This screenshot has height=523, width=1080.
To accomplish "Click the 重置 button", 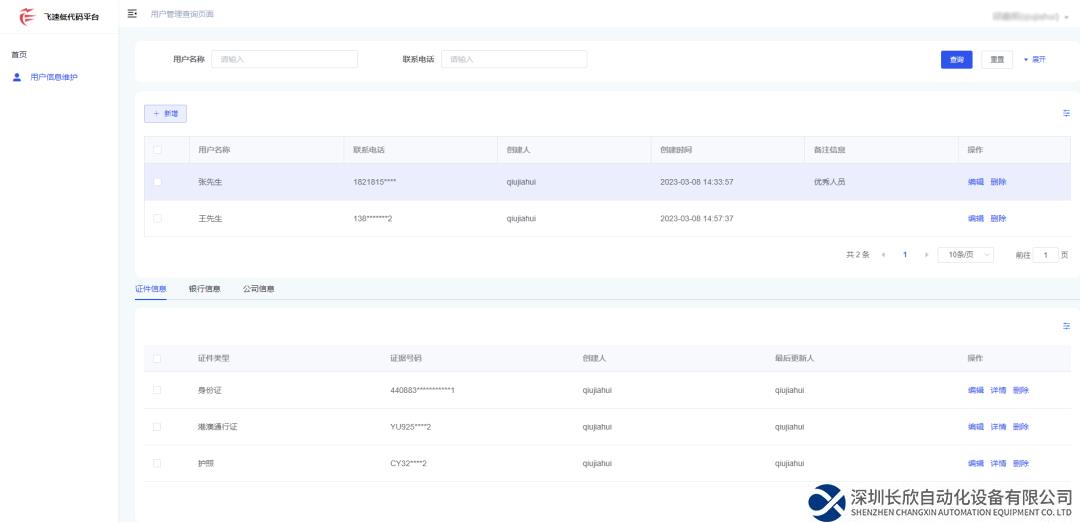I will (997, 60).
